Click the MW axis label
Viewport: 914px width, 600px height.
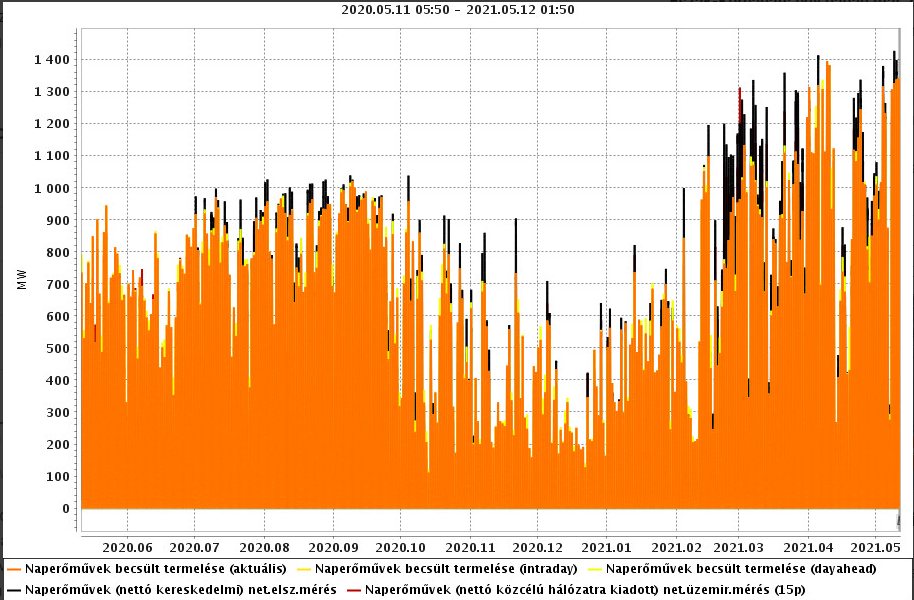pyautogui.click(x=22, y=280)
